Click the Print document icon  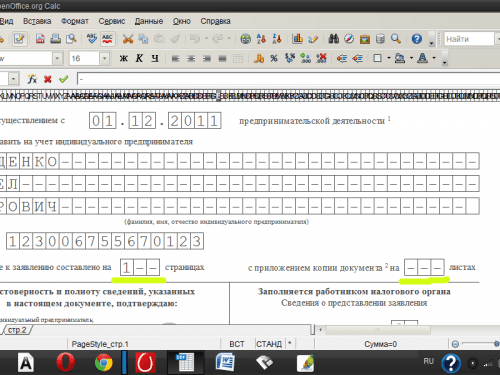click(55, 39)
